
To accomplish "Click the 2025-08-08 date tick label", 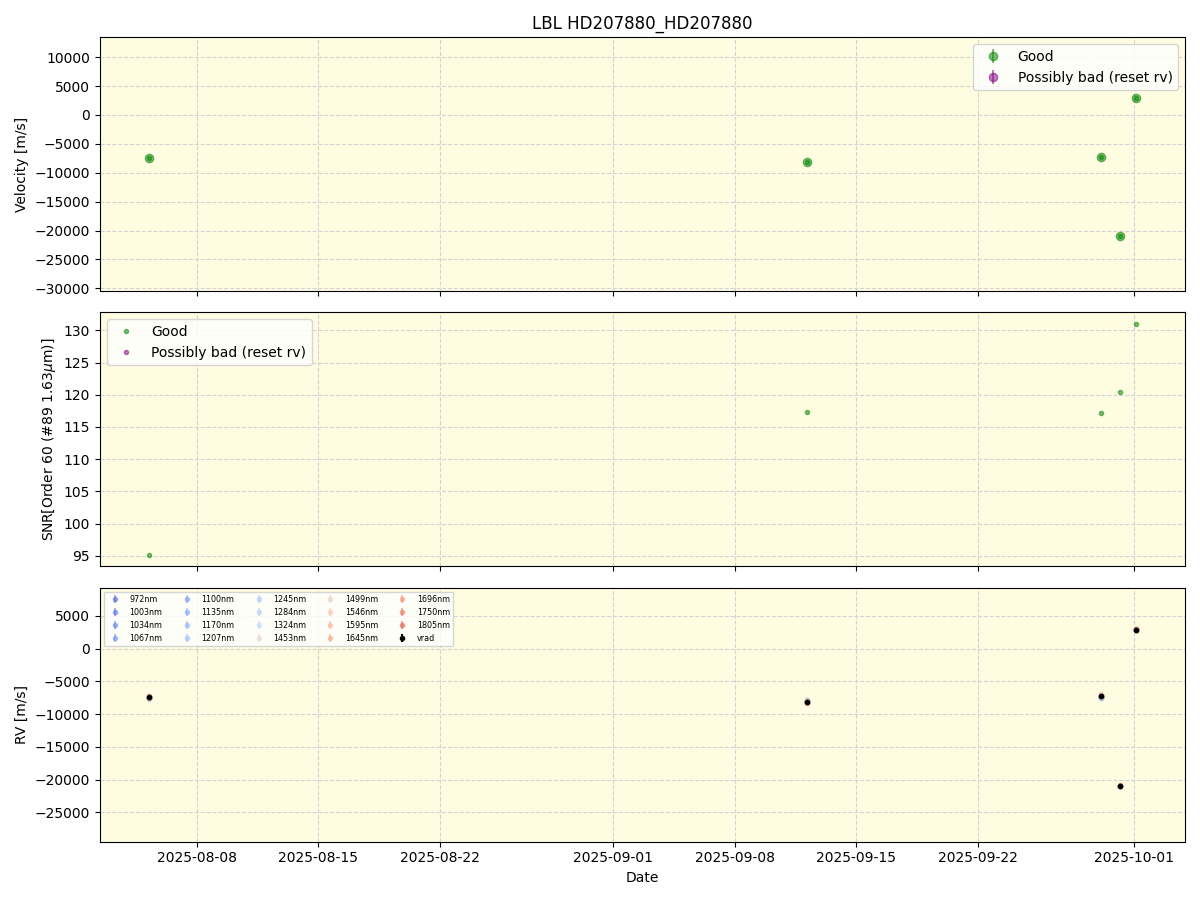I will (197, 857).
